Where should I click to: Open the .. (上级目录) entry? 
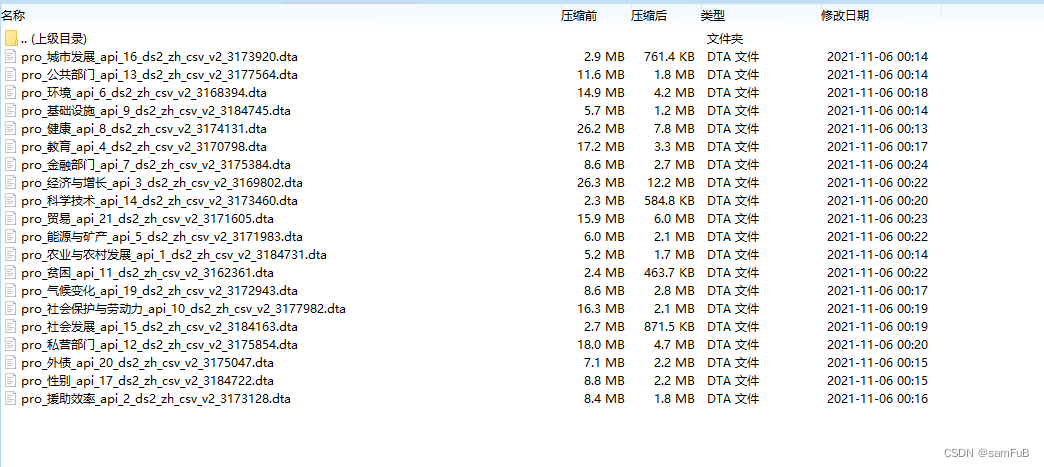tap(54, 39)
